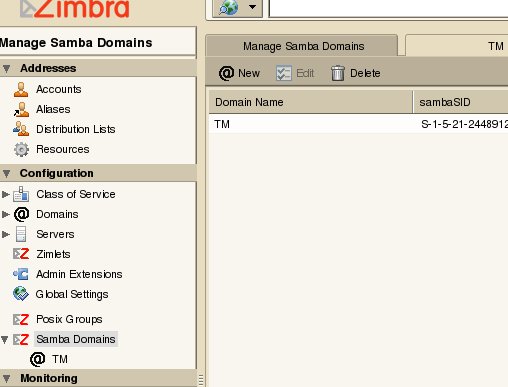Open Distribution Lists
This screenshot has height=387, width=508.
pyautogui.click(x=76, y=129)
